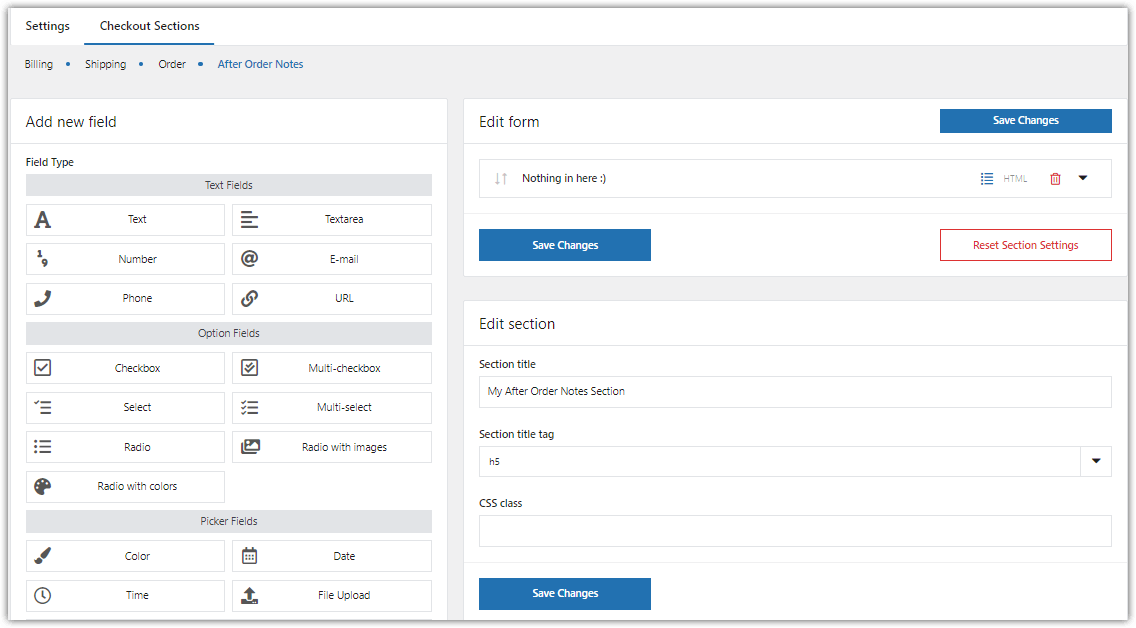Screen dimensions: 1136x628
Task: Add a Select field
Action: coord(125,408)
